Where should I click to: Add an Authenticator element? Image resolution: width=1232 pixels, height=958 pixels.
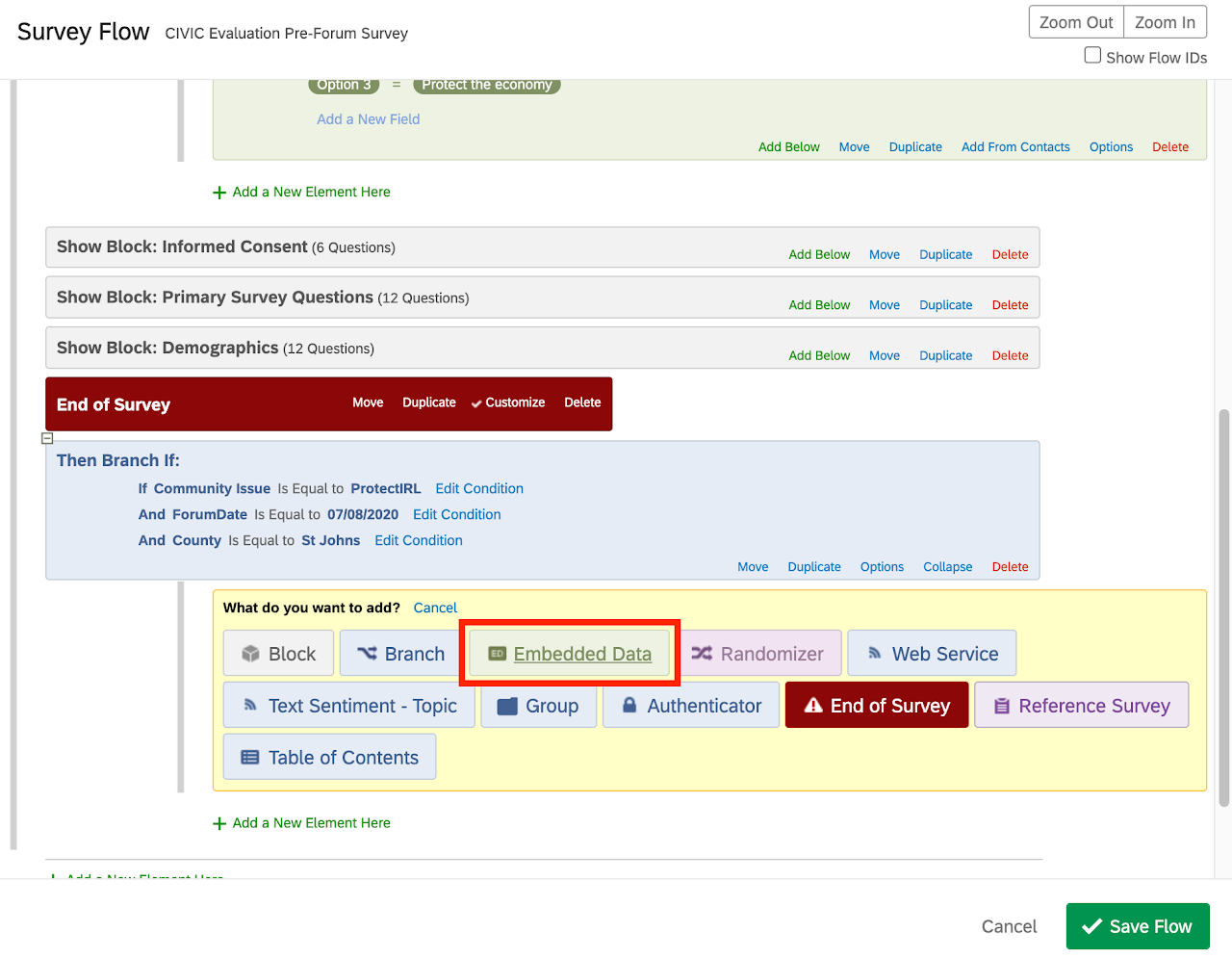pyautogui.click(x=691, y=706)
